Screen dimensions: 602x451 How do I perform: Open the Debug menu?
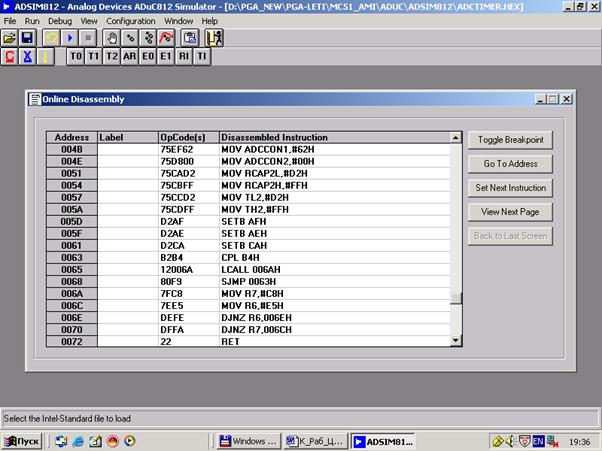(x=60, y=20)
